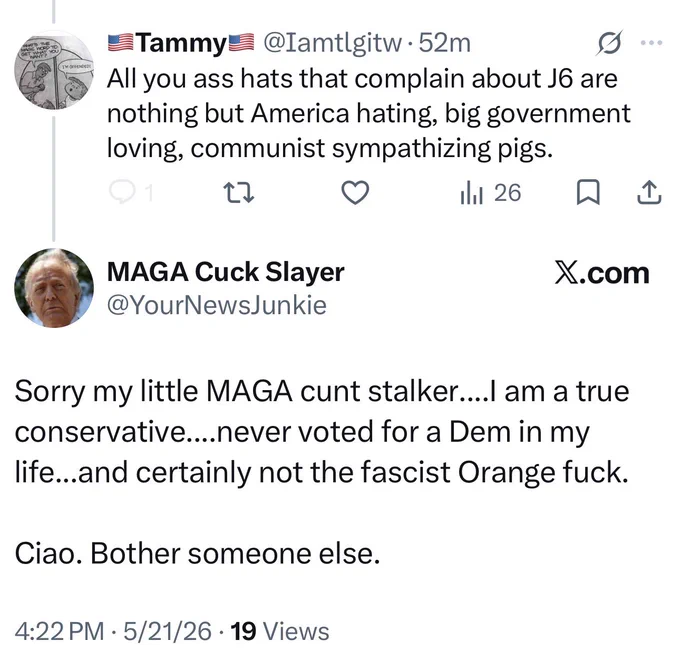The image size is (680, 660).
Task: Share Tammy's tweet using the upload arrow icon
Action: pyautogui.click(x=649, y=193)
